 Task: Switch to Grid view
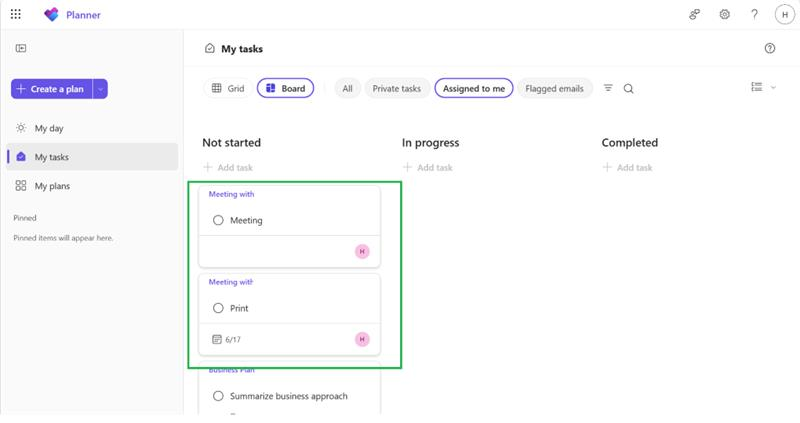(x=228, y=88)
